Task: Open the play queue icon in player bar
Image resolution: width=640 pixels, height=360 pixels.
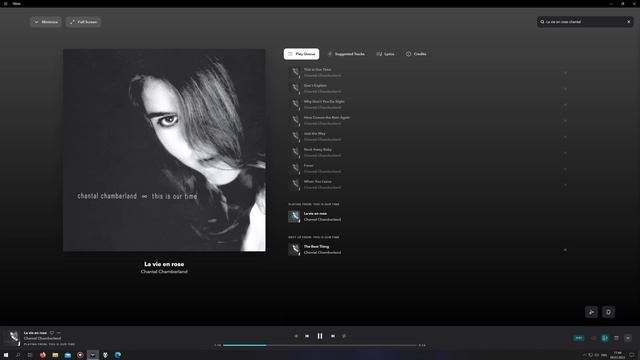Action: point(616,338)
